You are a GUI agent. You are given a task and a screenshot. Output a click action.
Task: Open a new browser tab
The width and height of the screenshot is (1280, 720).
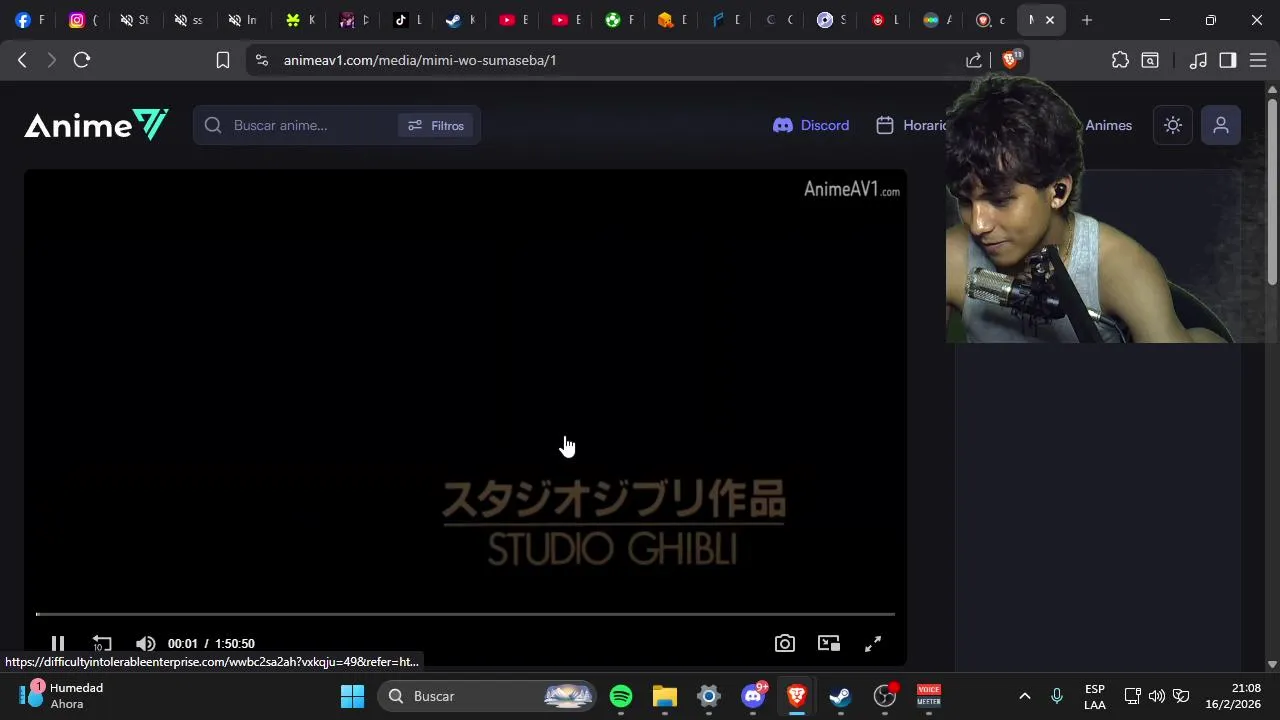[x=1087, y=20]
